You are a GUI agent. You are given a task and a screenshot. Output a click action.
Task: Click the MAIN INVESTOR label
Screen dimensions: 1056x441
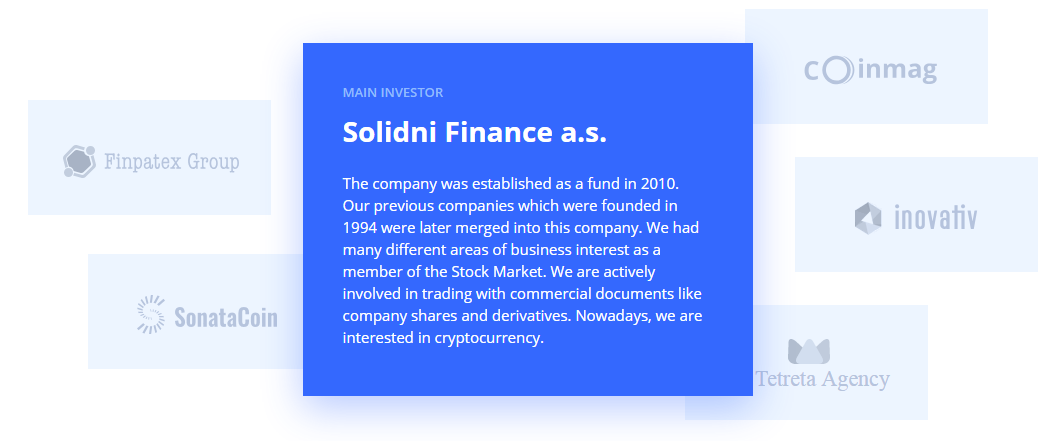[x=392, y=93]
